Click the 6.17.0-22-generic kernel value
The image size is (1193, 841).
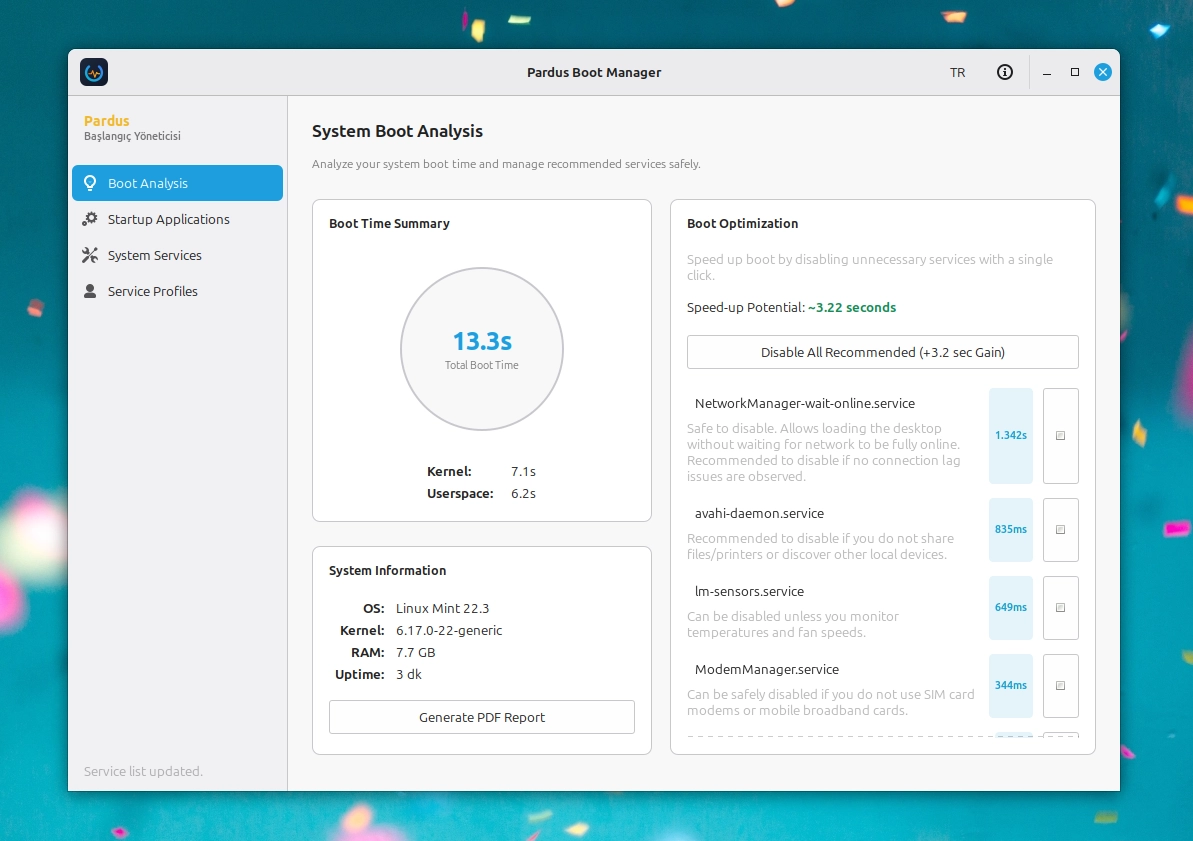pos(449,631)
